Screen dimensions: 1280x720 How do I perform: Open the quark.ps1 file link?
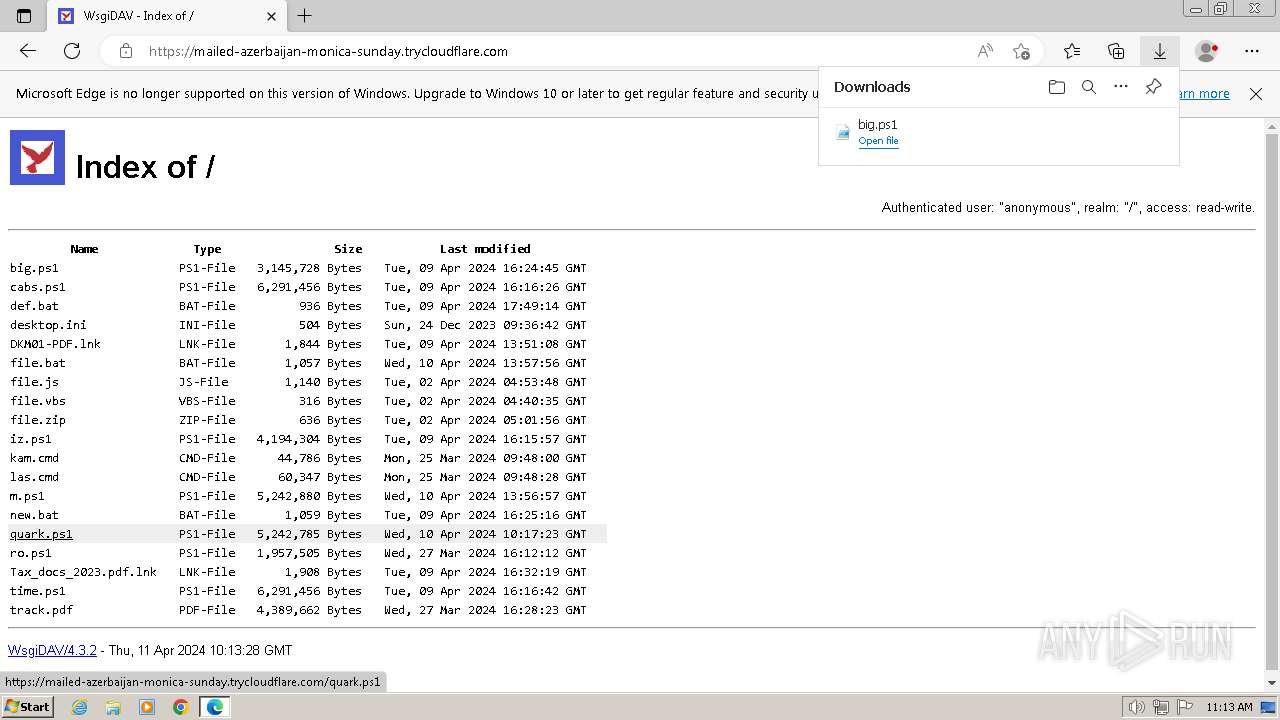[41, 534]
